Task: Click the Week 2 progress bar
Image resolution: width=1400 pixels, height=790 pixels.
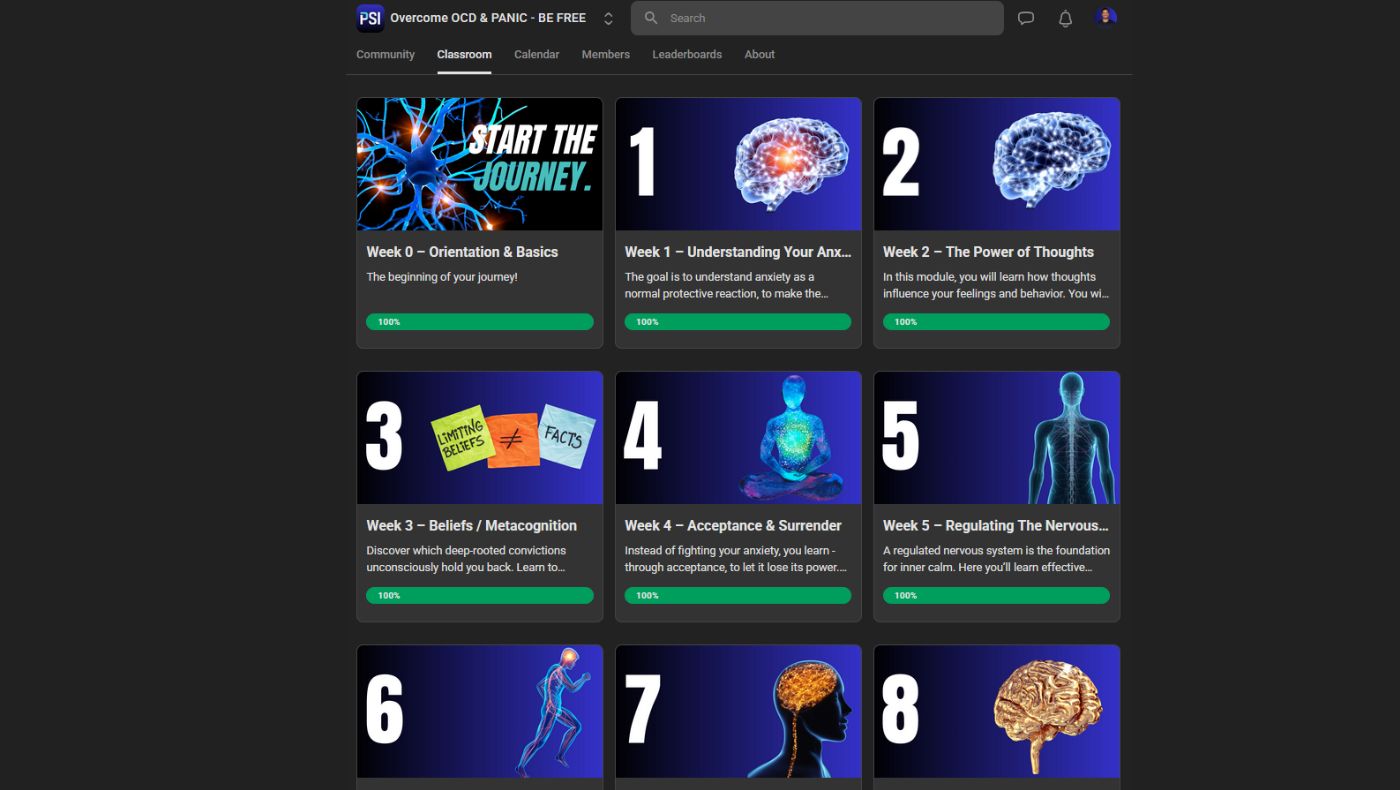Action: (996, 322)
